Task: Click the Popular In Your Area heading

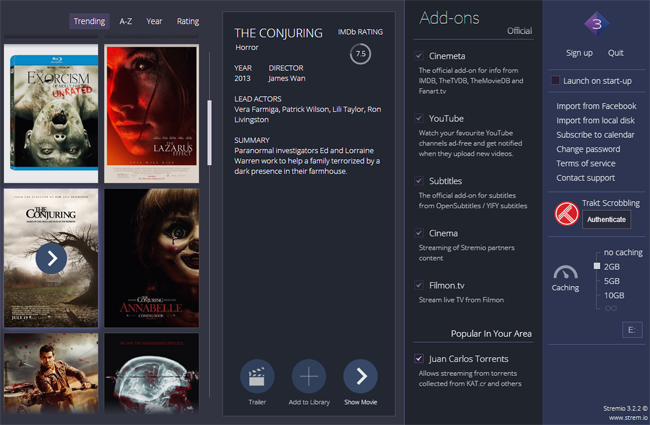Action: click(x=491, y=334)
